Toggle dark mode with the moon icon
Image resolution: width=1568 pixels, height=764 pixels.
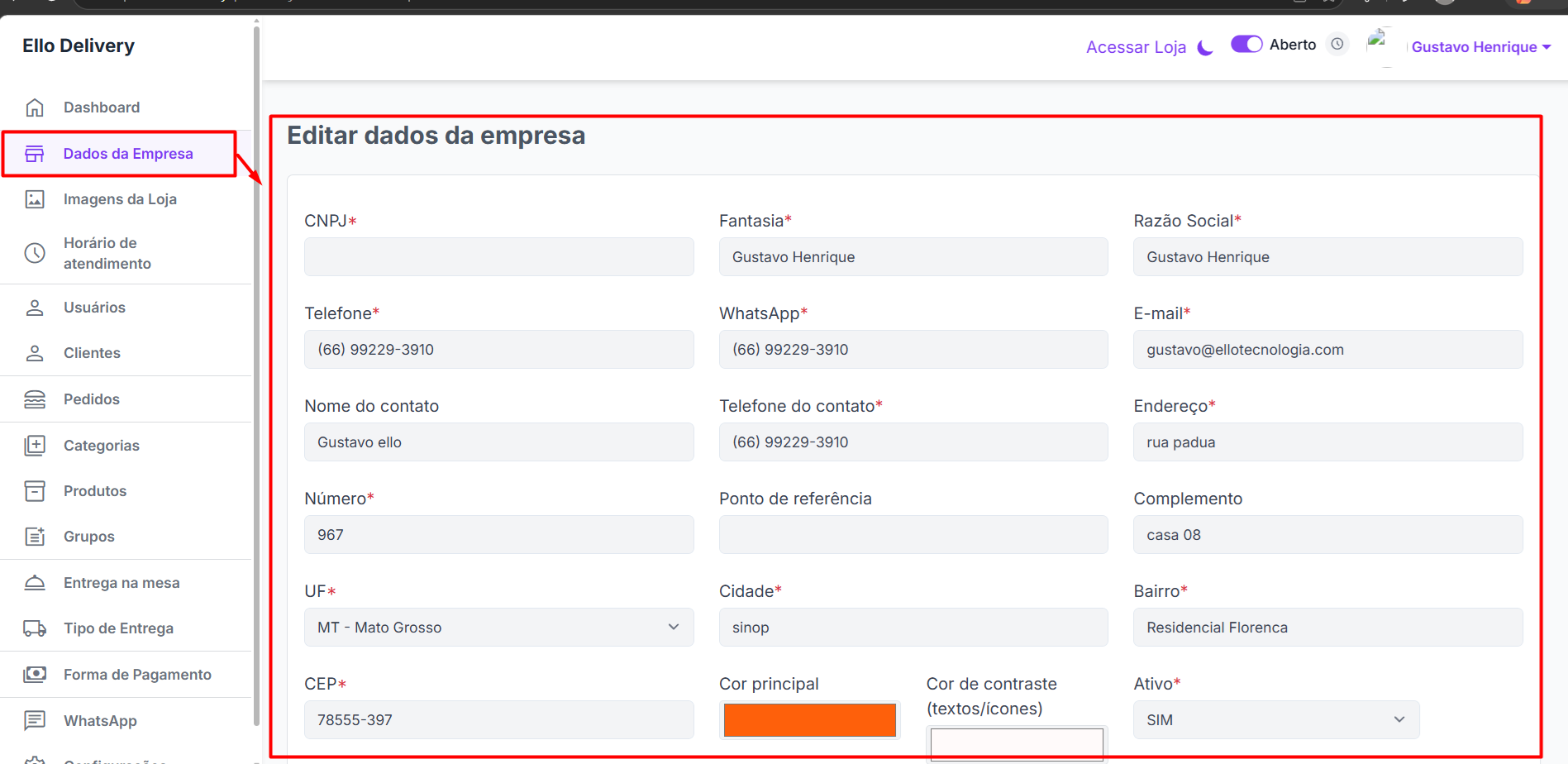point(1205,48)
